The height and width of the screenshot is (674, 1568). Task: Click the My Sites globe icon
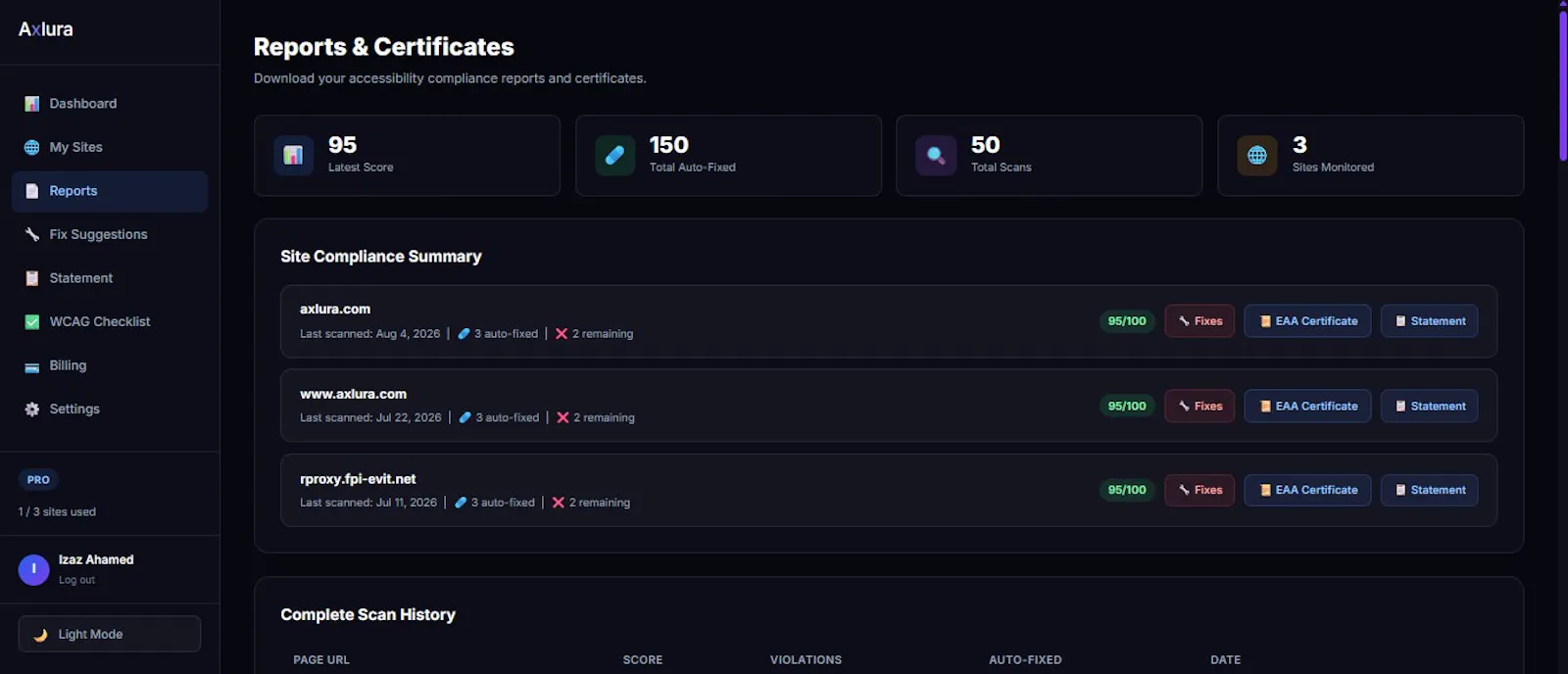(x=32, y=147)
